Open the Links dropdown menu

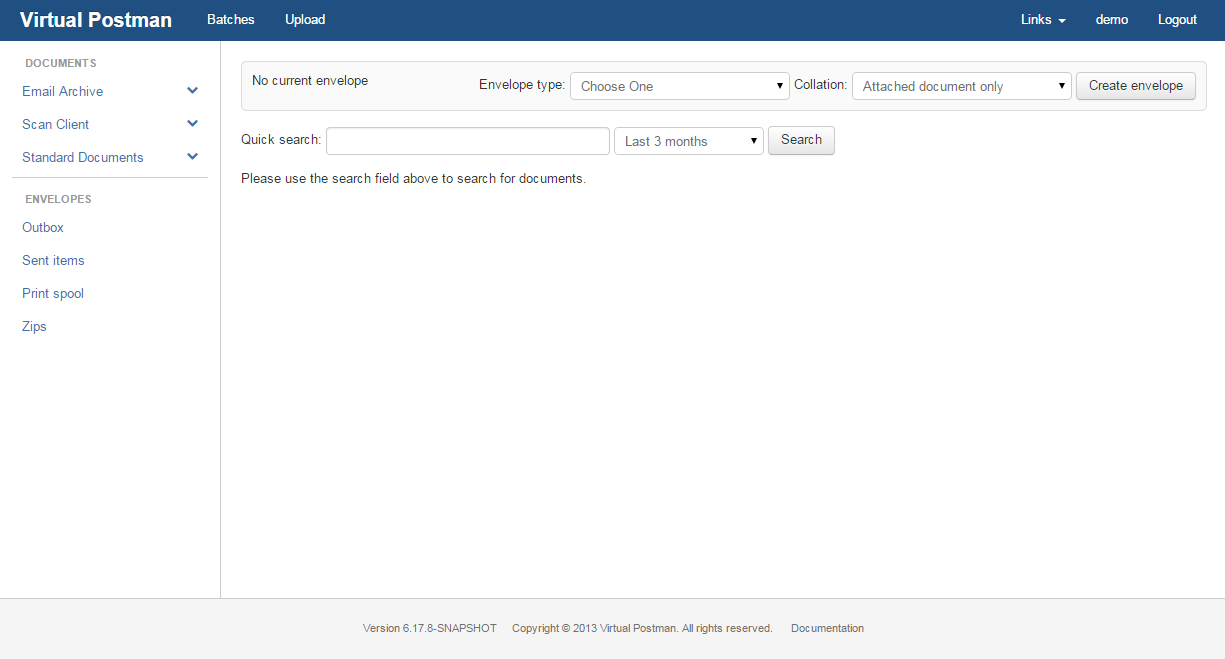tap(1042, 19)
